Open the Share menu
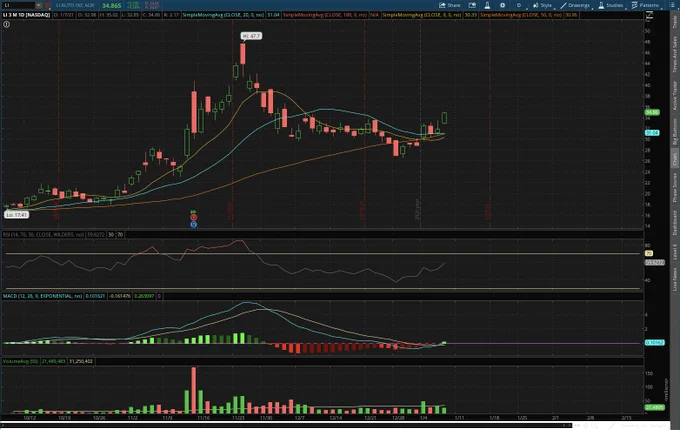 click(x=450, y=5)
